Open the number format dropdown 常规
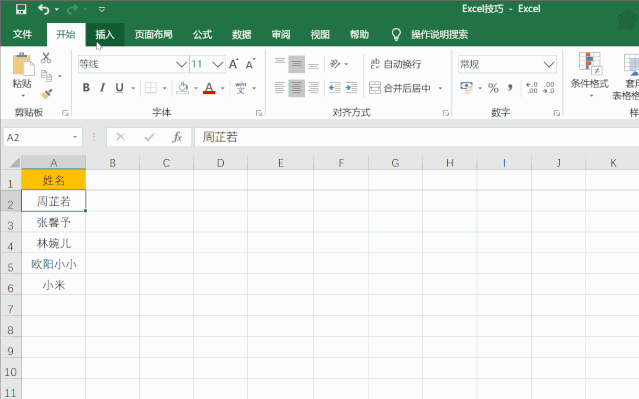Screen dimensions: 639x399 pos(549,64)
